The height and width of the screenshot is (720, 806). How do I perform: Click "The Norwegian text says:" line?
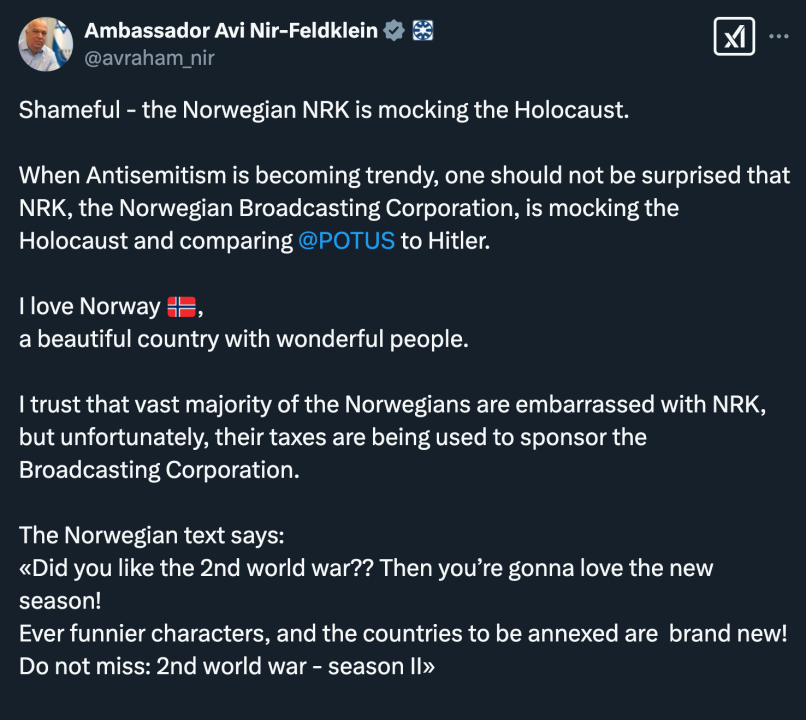click(152, 536)
